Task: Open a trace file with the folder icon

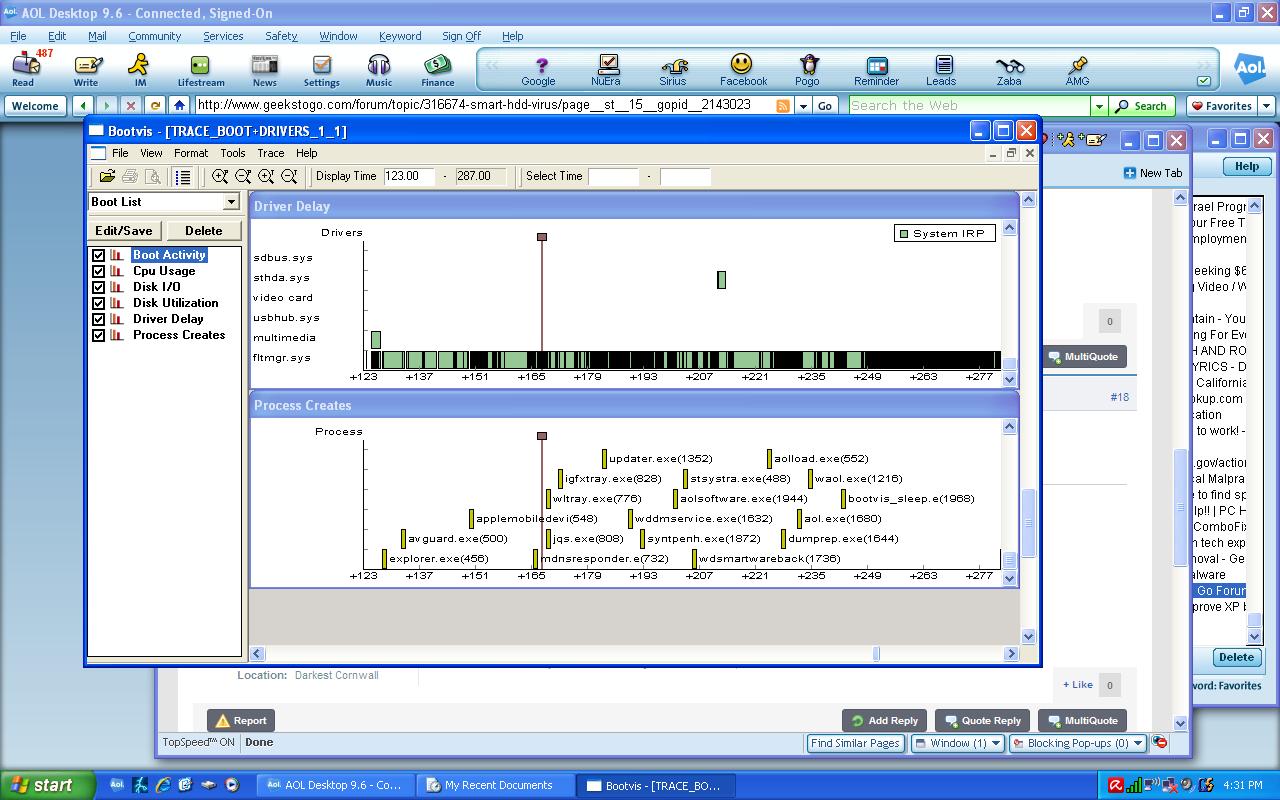Action: 107,176
